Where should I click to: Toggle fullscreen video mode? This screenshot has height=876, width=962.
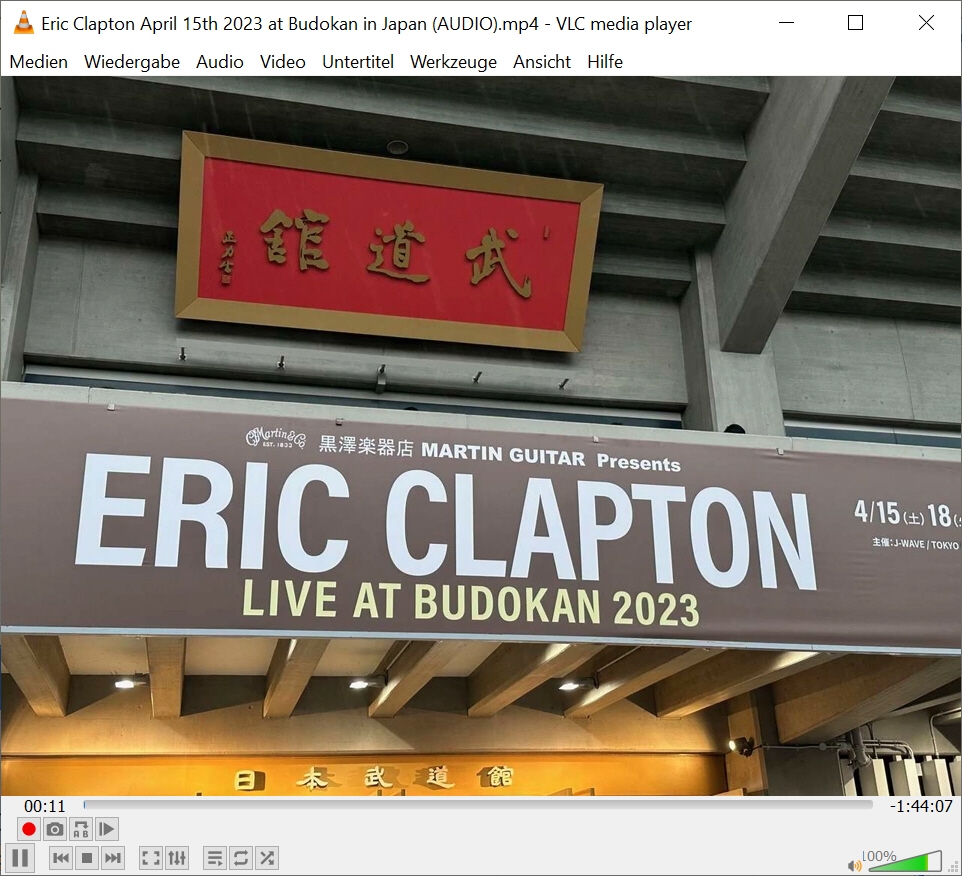tap(151, 858)
